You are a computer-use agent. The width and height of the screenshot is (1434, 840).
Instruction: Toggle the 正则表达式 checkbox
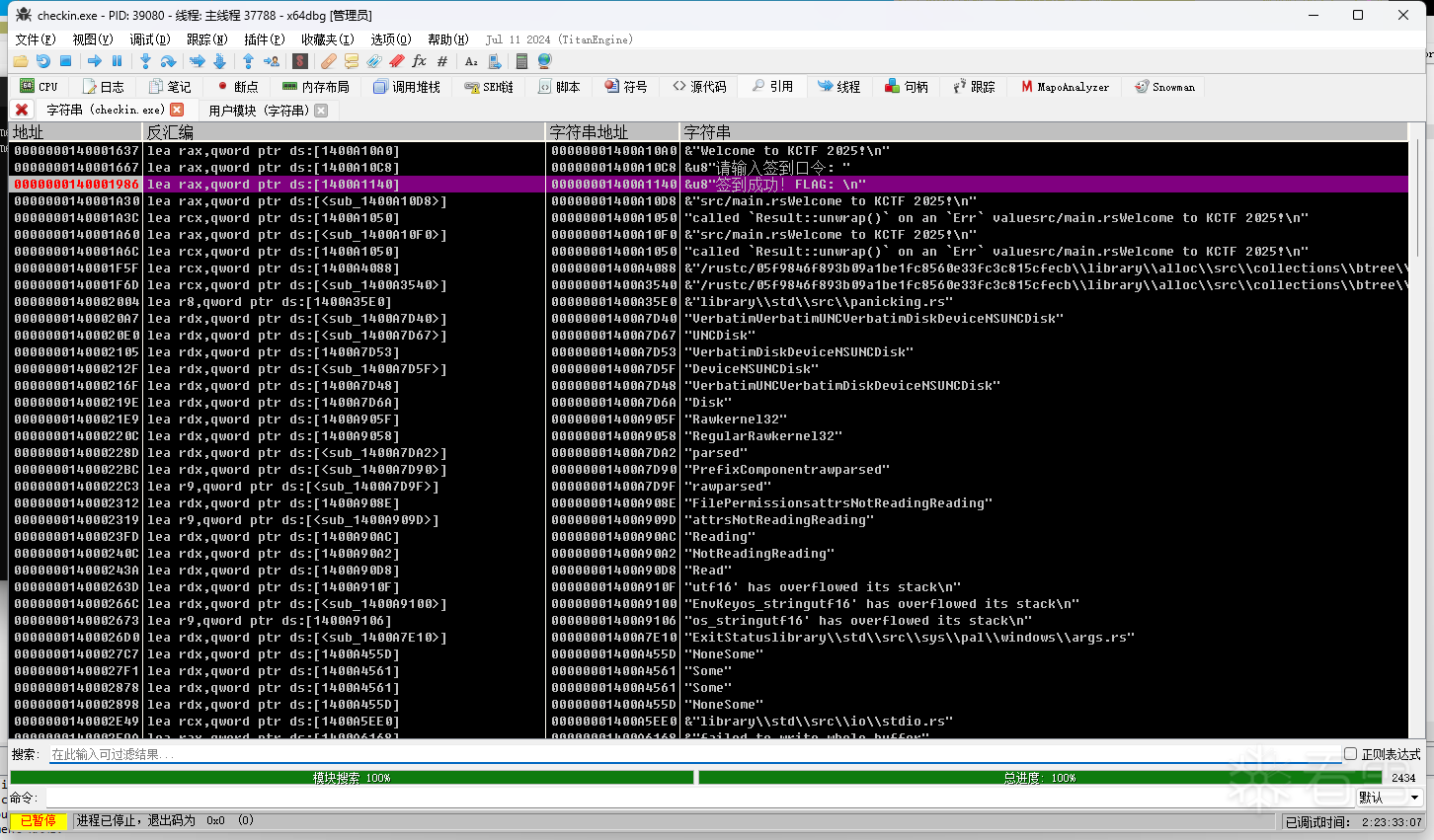[x=1350, y=754]
